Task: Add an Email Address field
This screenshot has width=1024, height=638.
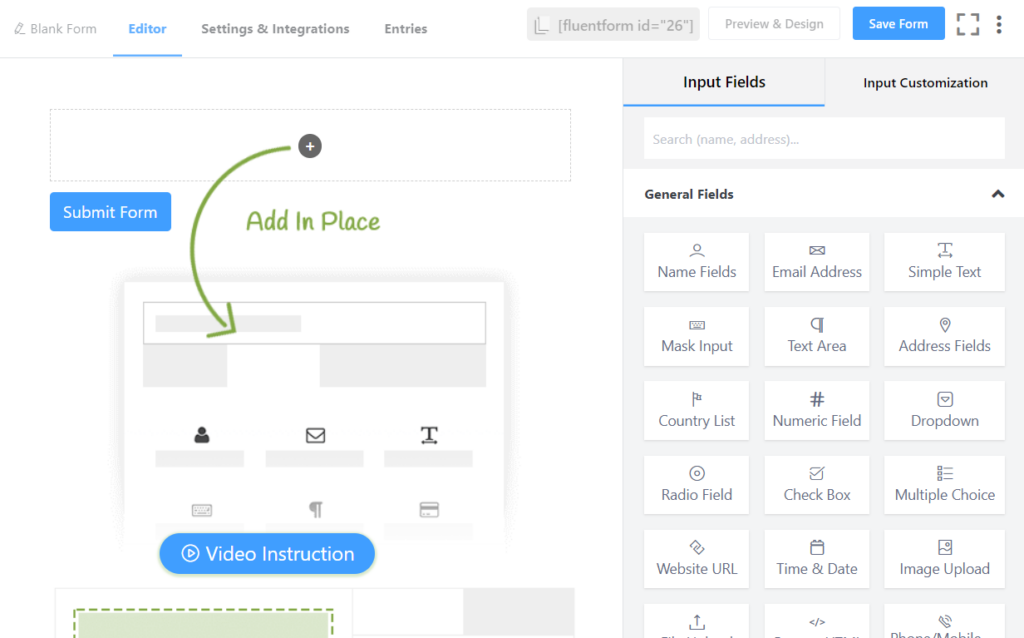Action: (816, 262)
